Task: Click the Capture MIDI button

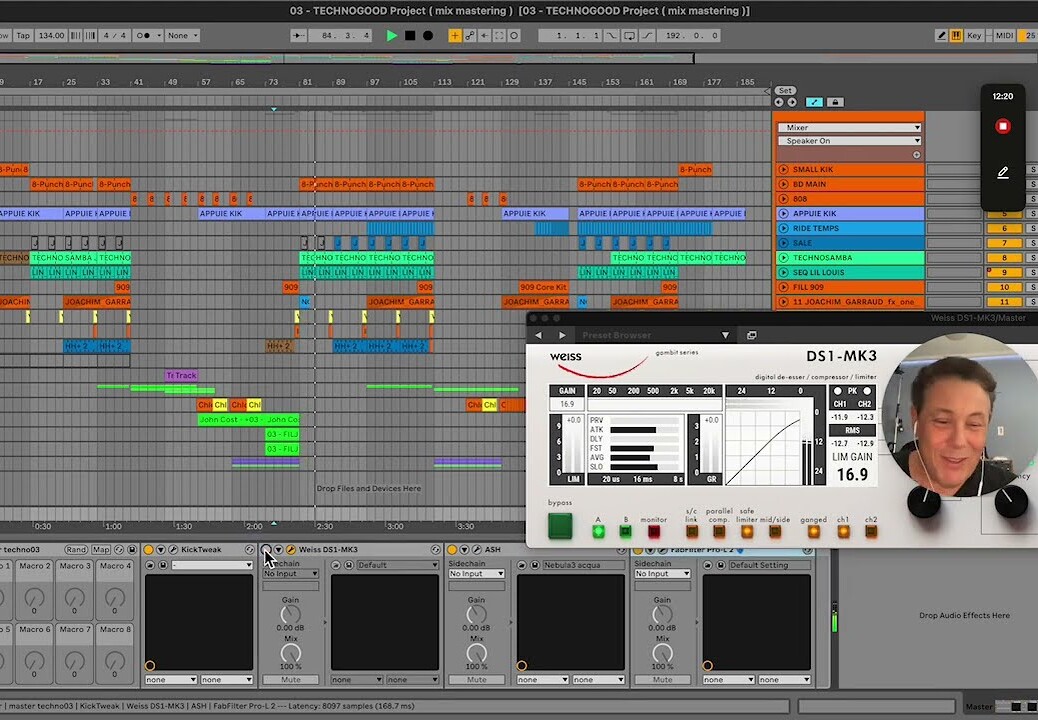Action: (499, 36)
